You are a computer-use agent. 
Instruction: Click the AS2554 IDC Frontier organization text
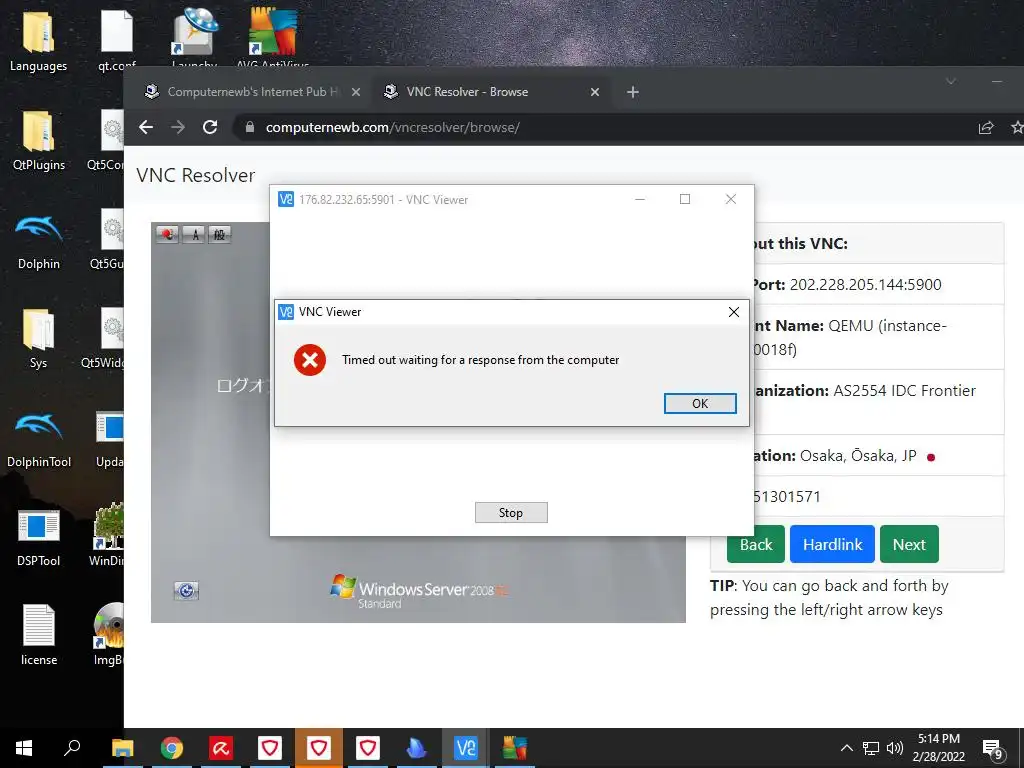tap(904, 391)
